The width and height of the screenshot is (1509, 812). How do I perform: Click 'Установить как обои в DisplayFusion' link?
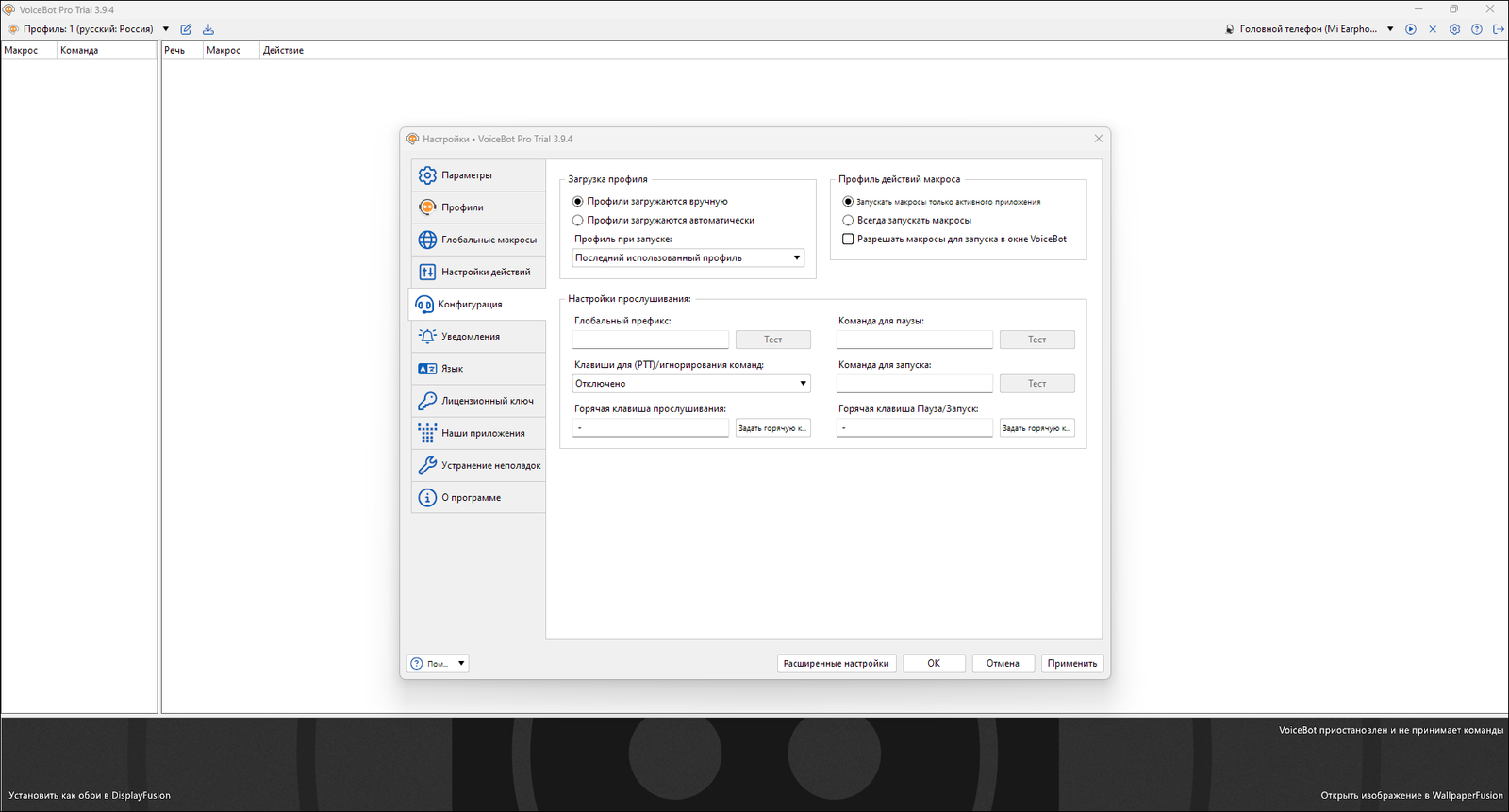click(x=90, y=796)
